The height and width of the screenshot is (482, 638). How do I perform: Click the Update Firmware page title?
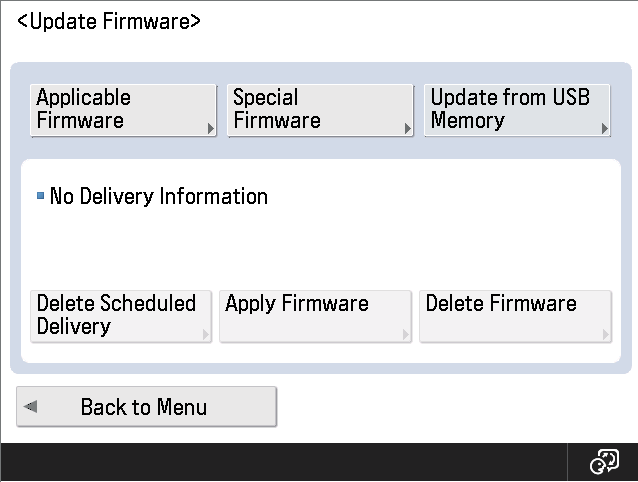click(109, 21)
